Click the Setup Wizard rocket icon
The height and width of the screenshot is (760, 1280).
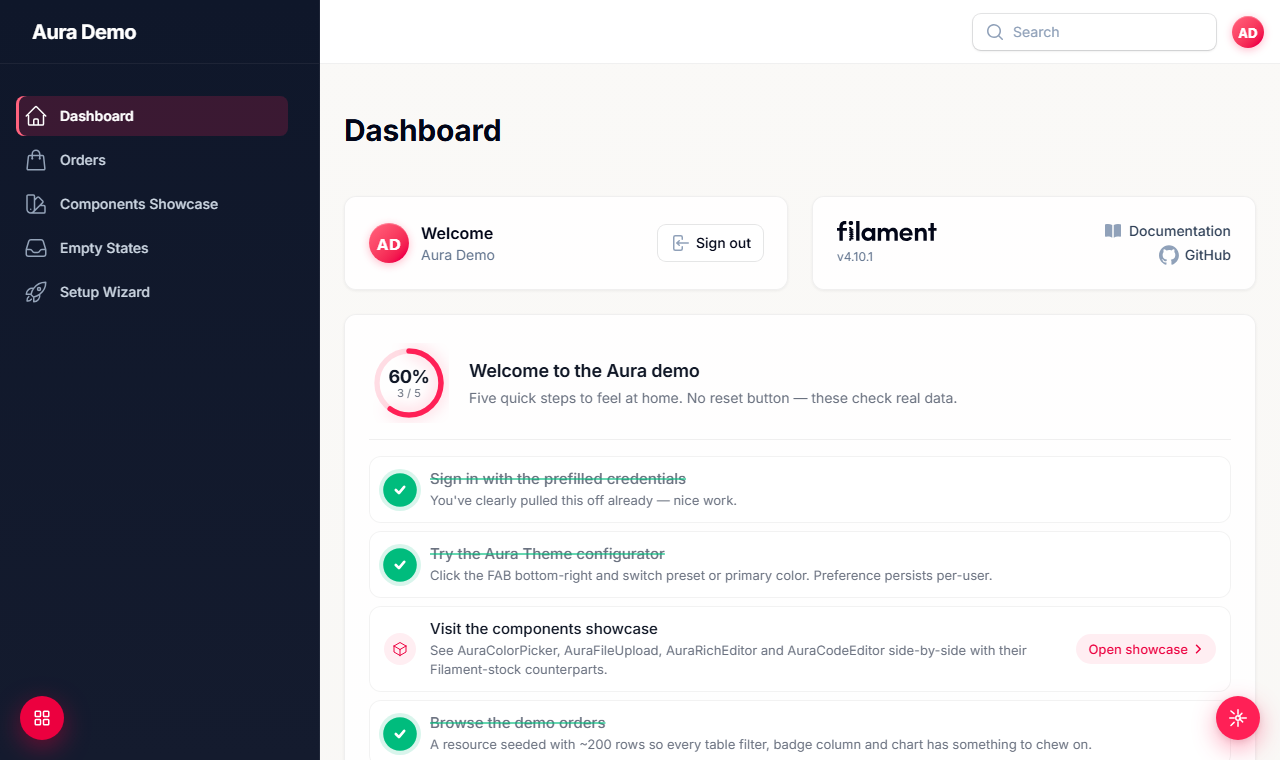[36, 292]
